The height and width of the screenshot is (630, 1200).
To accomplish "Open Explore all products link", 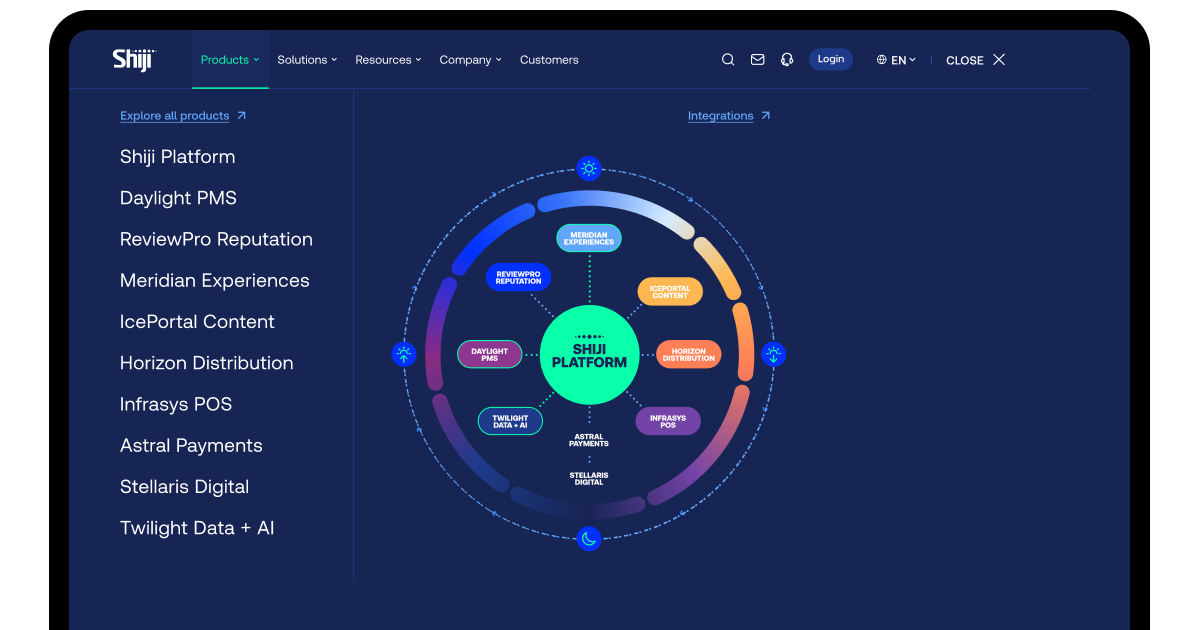I will [x=175, y=116].
